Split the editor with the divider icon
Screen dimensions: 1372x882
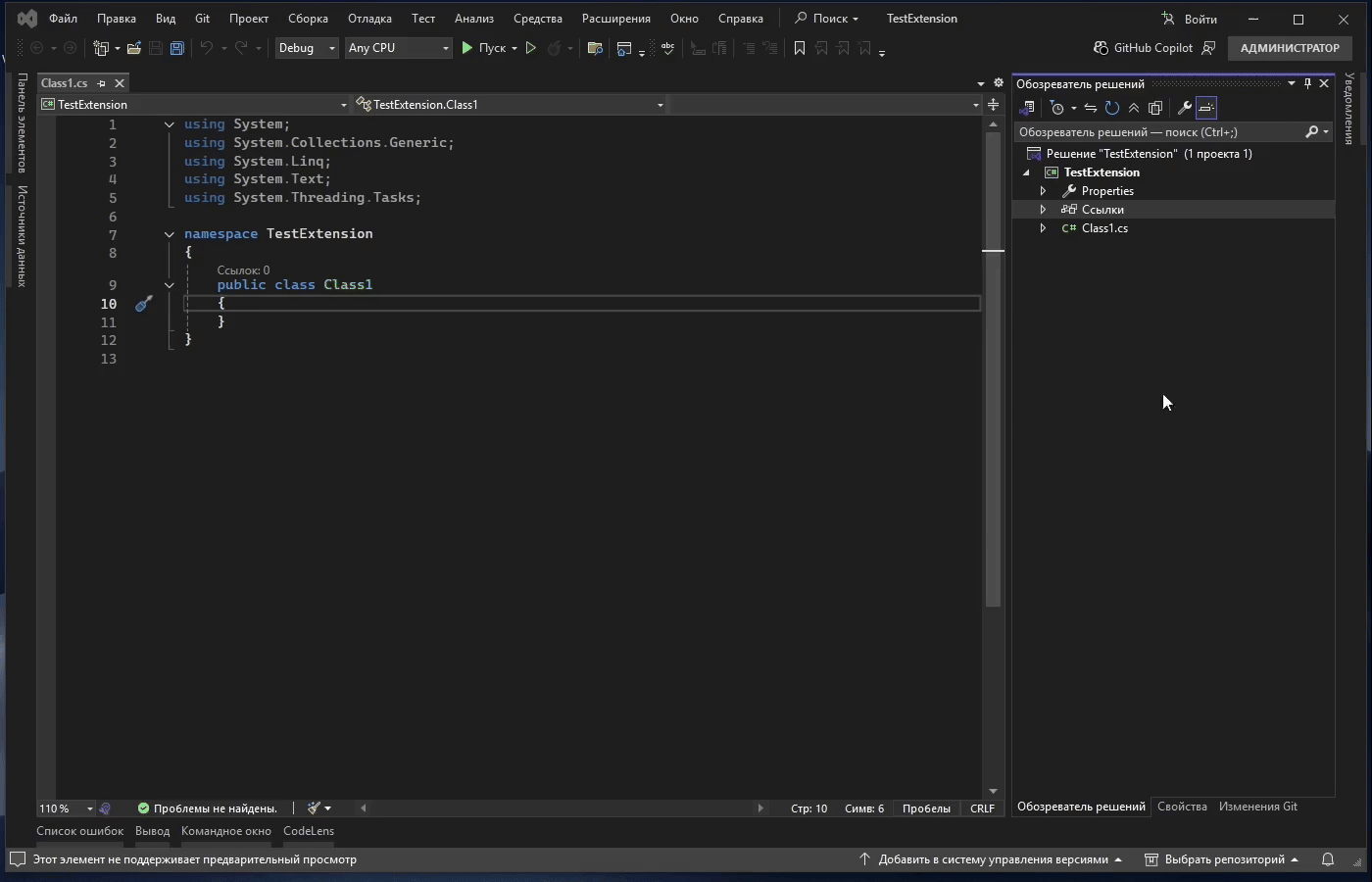point(993,104)
